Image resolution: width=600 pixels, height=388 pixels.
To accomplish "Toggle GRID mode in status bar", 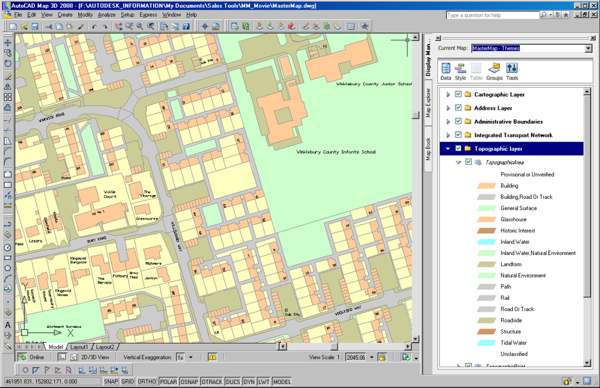I will (127, 381).
